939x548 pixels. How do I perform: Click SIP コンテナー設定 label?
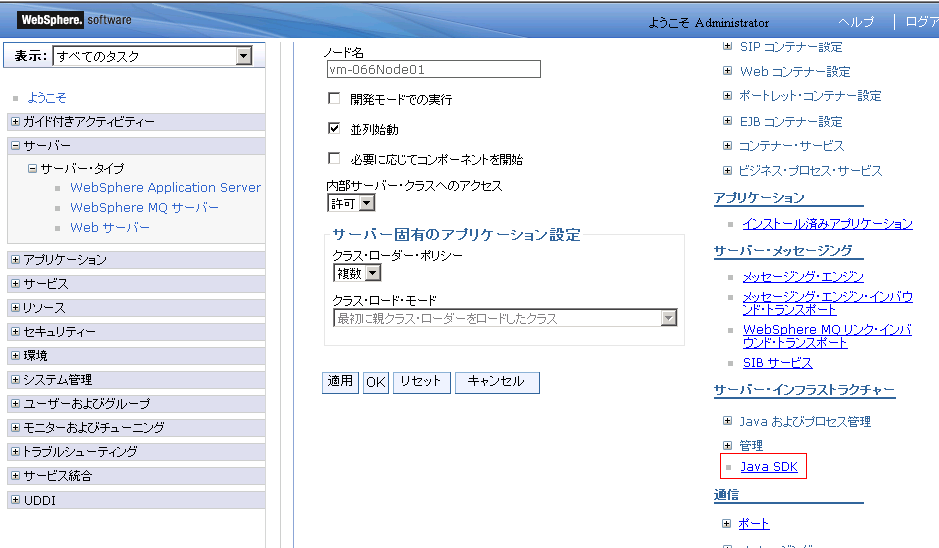(x=790, y=47)
